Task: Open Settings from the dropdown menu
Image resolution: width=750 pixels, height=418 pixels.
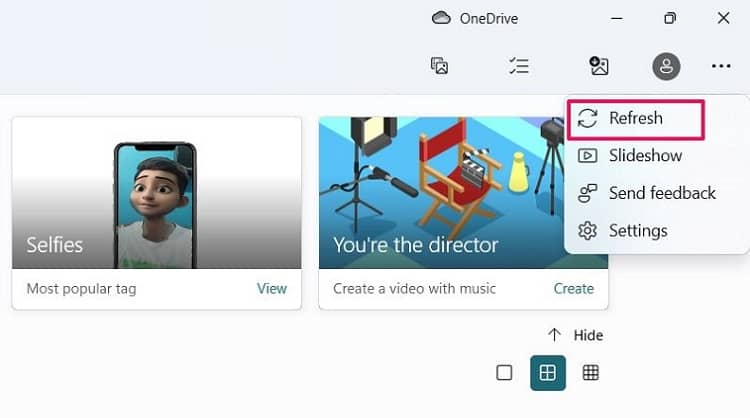Action: [637, 231]
